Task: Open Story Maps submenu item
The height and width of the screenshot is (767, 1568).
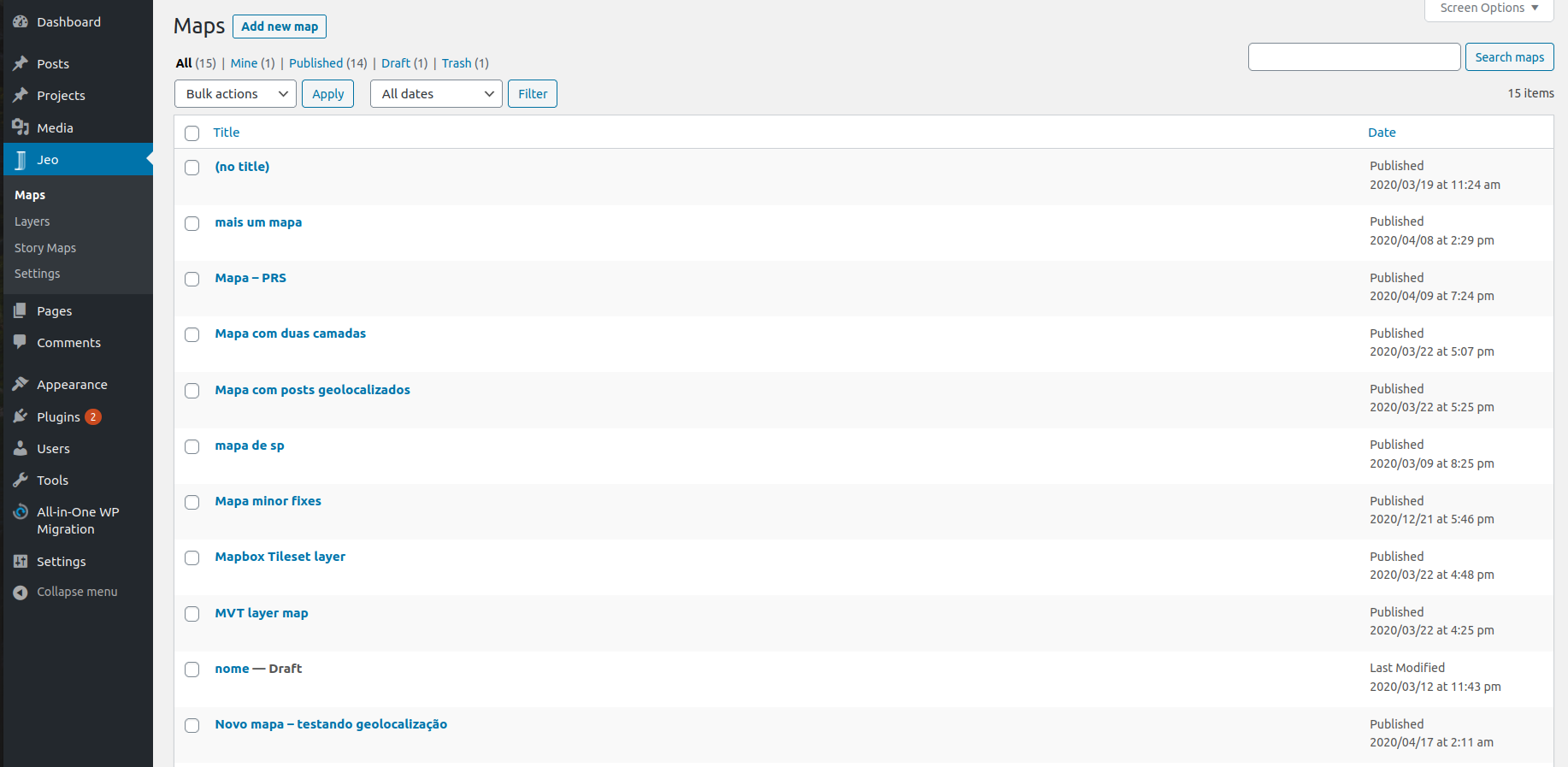Action: (45, 248)
